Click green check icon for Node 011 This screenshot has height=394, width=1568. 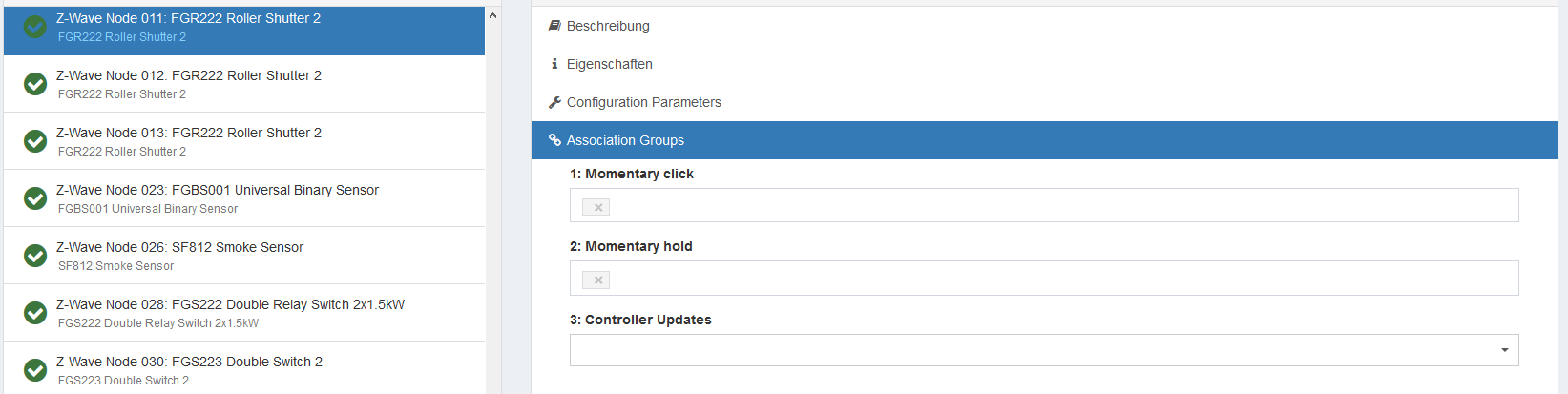pos(35,27)
